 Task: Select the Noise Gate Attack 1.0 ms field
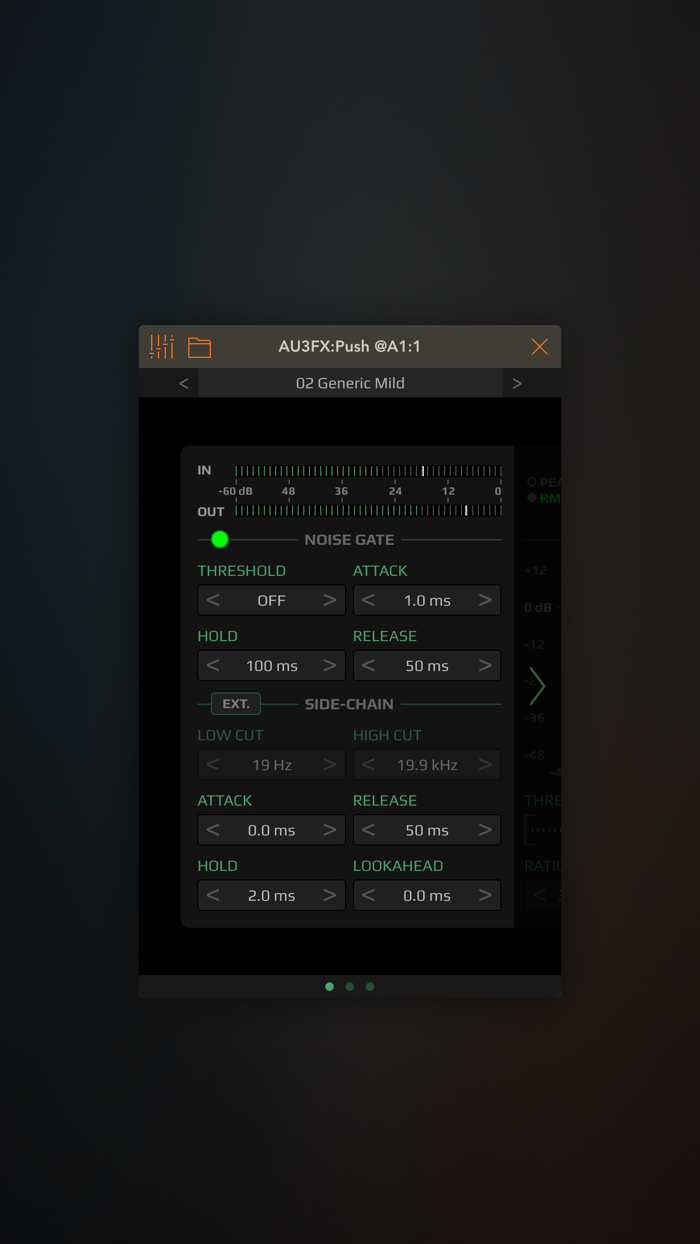427,600
